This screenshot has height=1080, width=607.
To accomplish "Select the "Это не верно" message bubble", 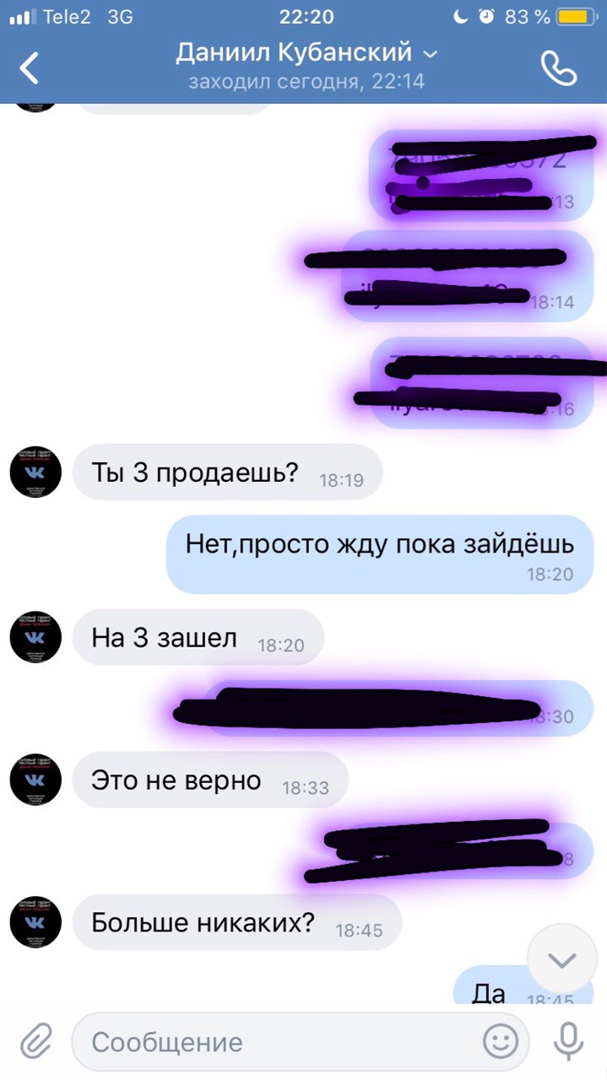I will click(210, 780).
